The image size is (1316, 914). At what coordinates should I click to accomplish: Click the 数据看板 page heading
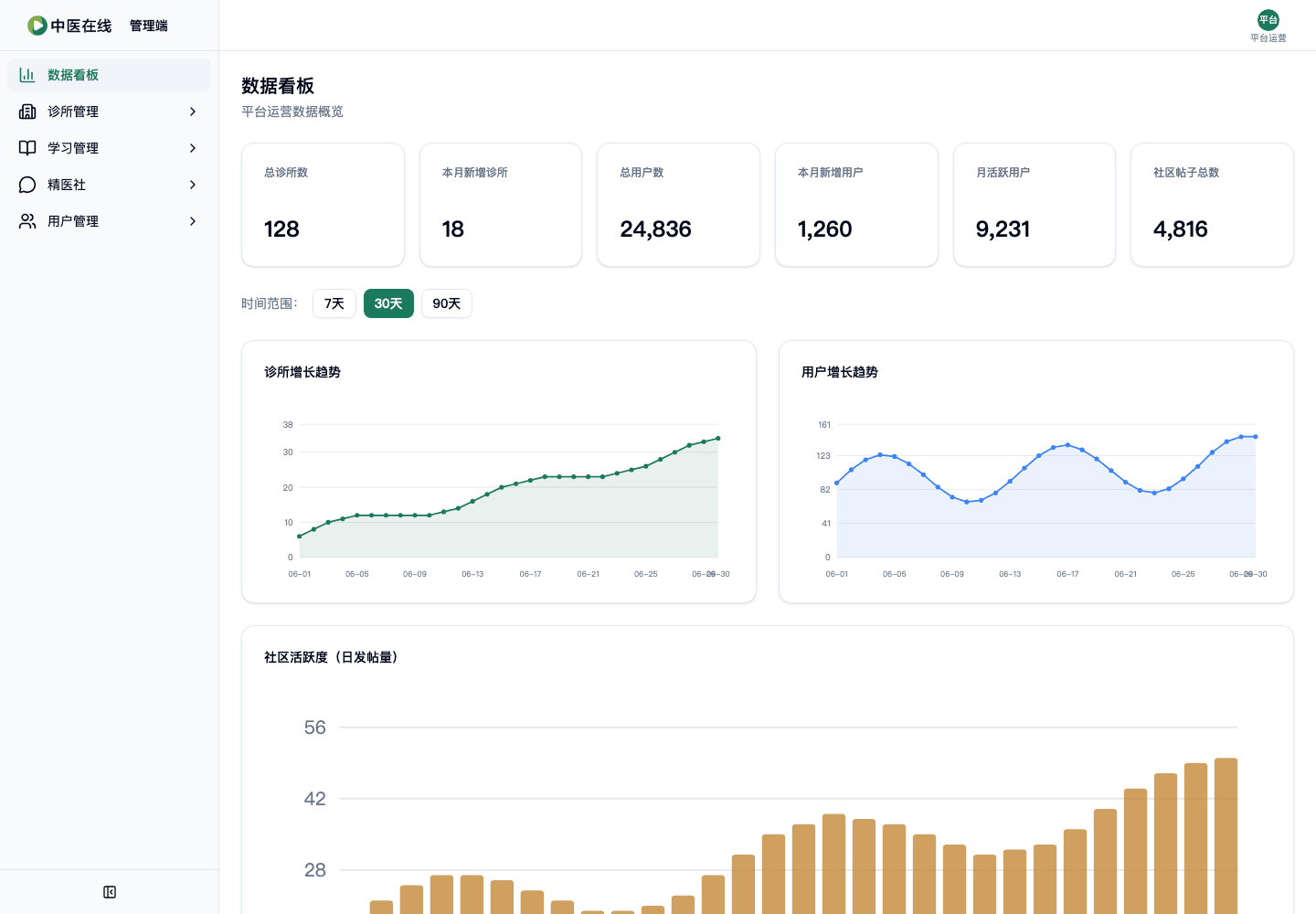coord(278,86)
